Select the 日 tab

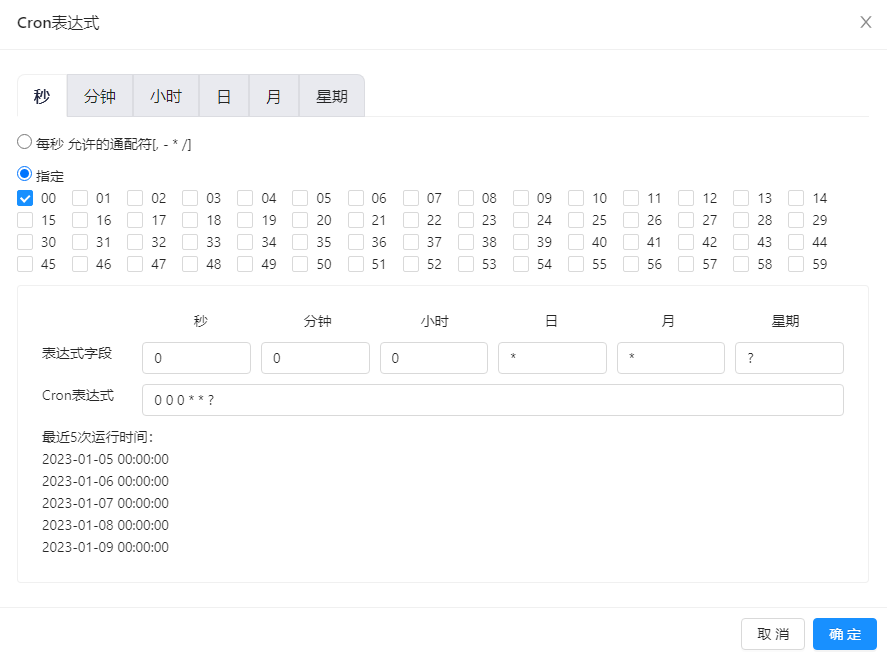point(224,96)
